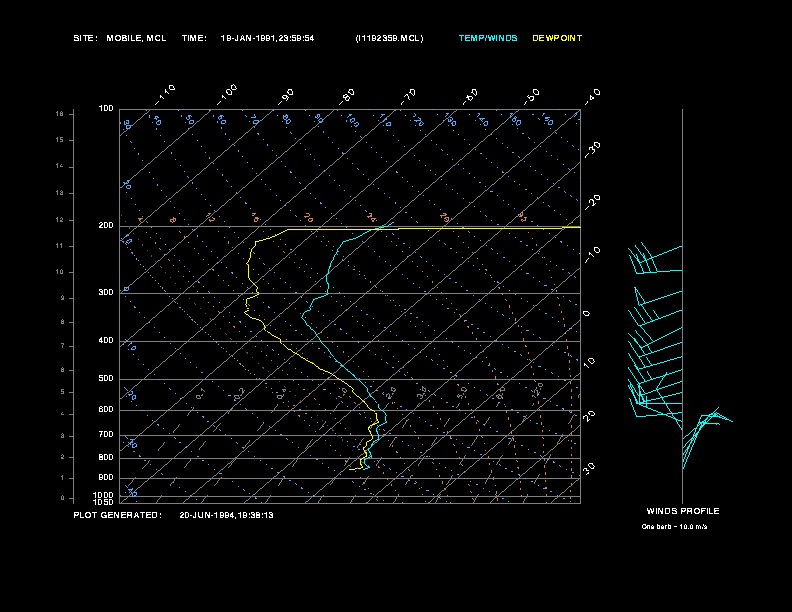Click the -100 temperature label on top
The width and height of the screenshot is (792, 612).
(227, 95)
